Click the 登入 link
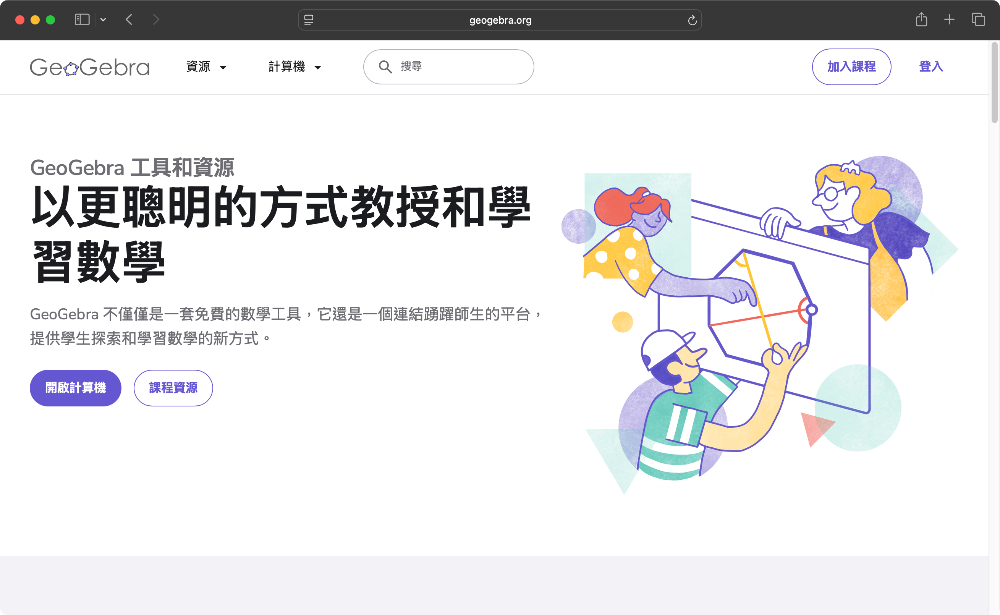Viewport: 1000px width, 615px height. pos(930,66)
